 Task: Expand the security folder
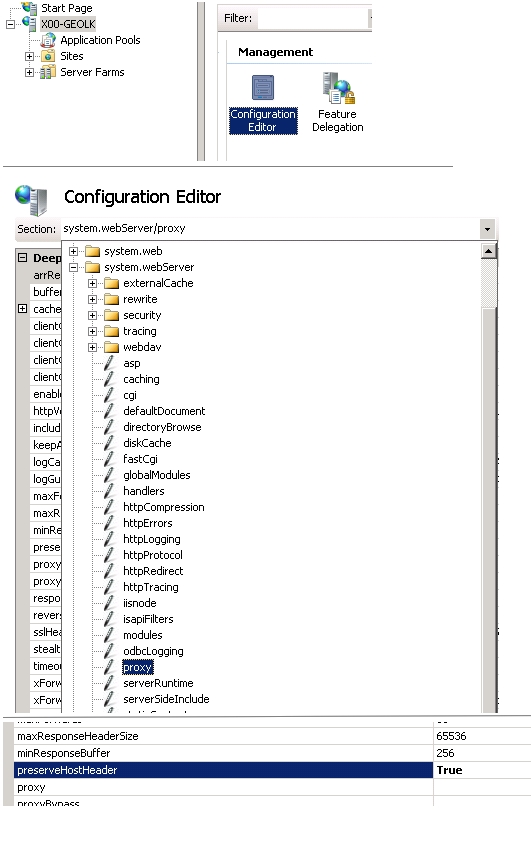point(92,315)
